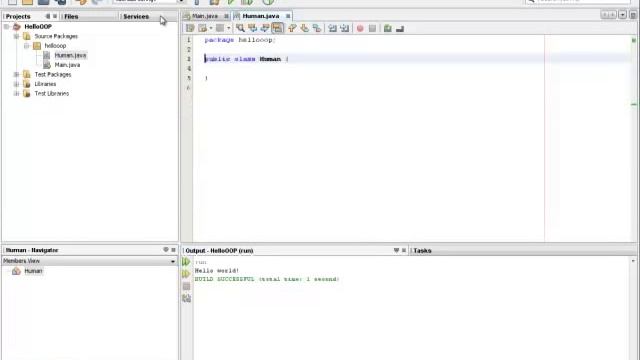Switch to the Projects tab
Screen dimensions: 640x360
coord(18,16)
